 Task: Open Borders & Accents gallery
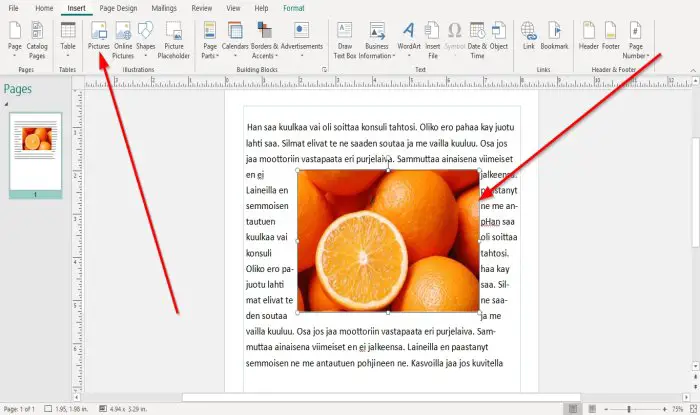tap(264, 40)
